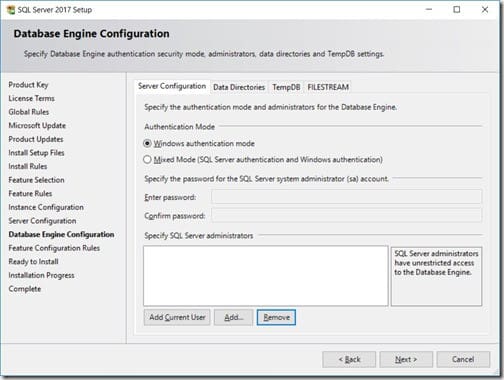Select Global Rules step in sidebar
The height and width of the screenshot is (380, 504).
pos(29,112)
